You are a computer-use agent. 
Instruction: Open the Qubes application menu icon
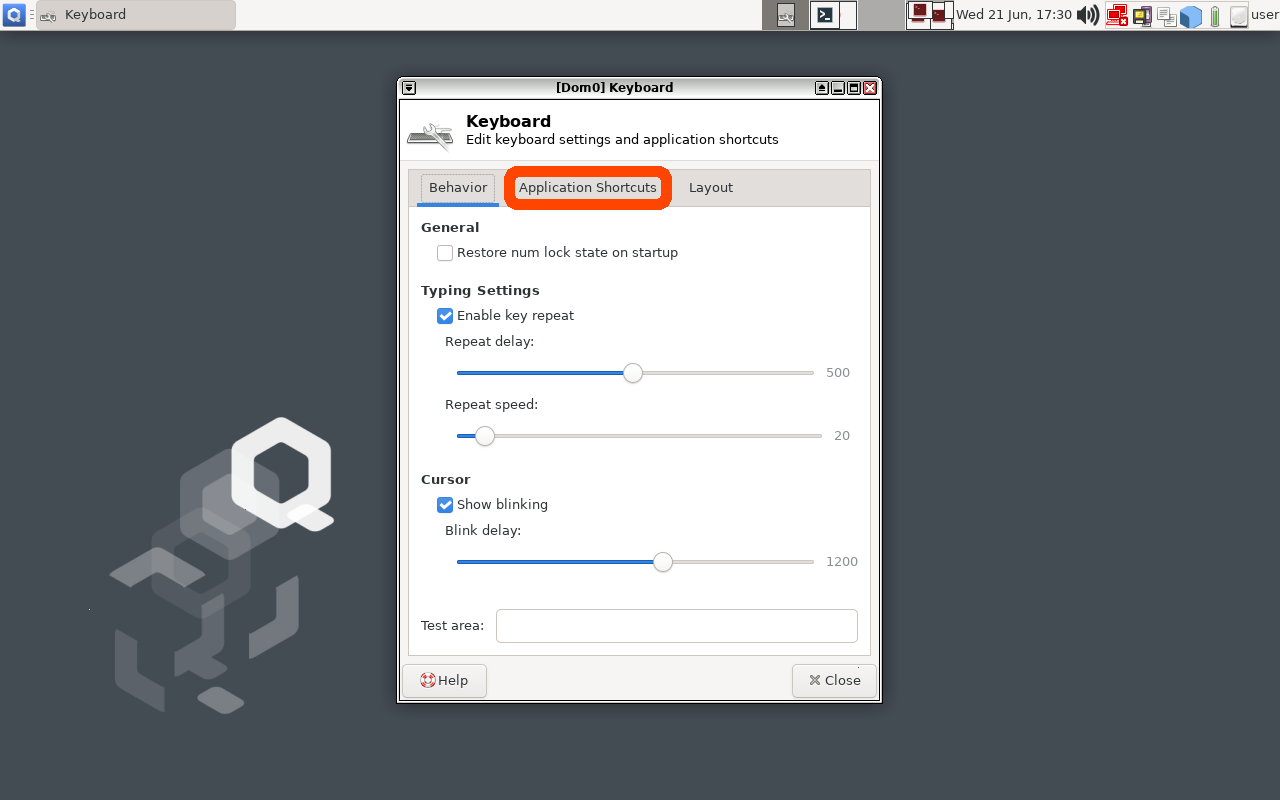(x=14, y=15)
